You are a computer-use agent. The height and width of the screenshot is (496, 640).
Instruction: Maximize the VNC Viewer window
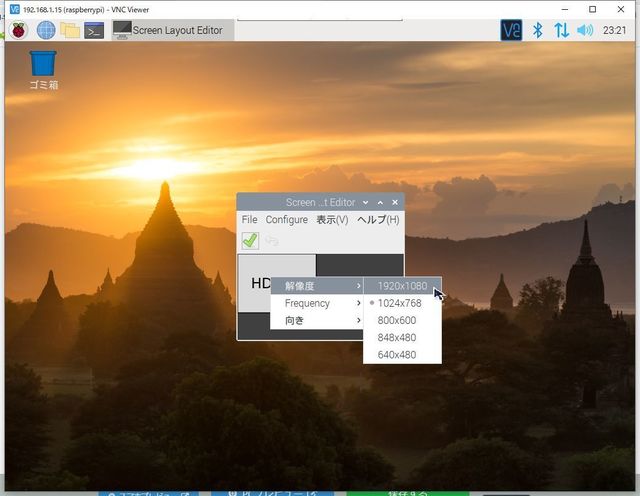tap(593, 9)
